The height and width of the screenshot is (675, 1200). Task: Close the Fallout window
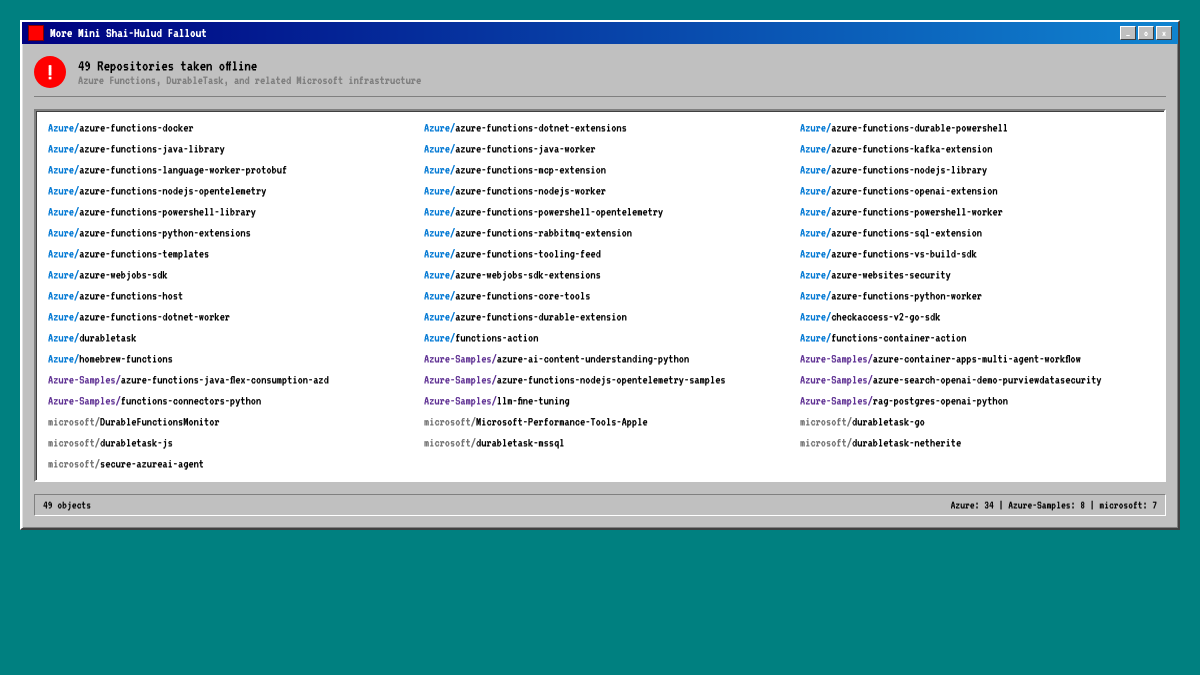click(x=1164, y=33)
